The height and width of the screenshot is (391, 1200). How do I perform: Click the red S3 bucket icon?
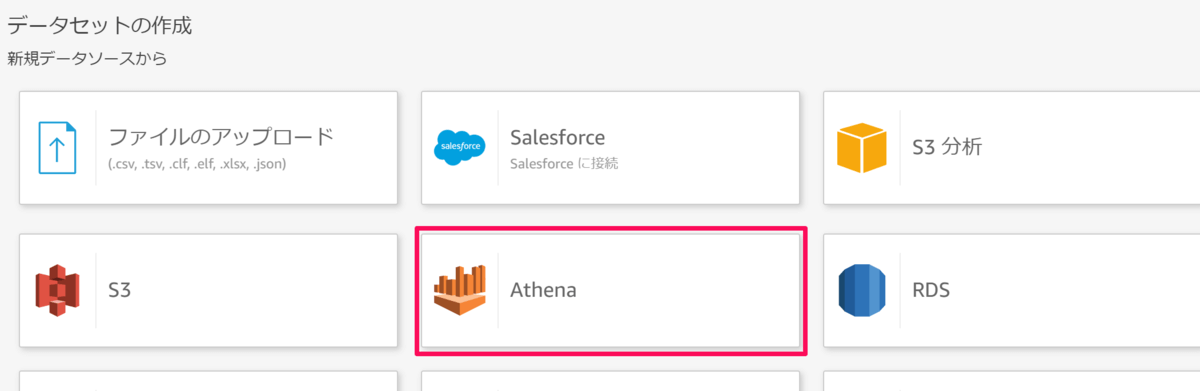pyautogui.click(x=58, y=291)
